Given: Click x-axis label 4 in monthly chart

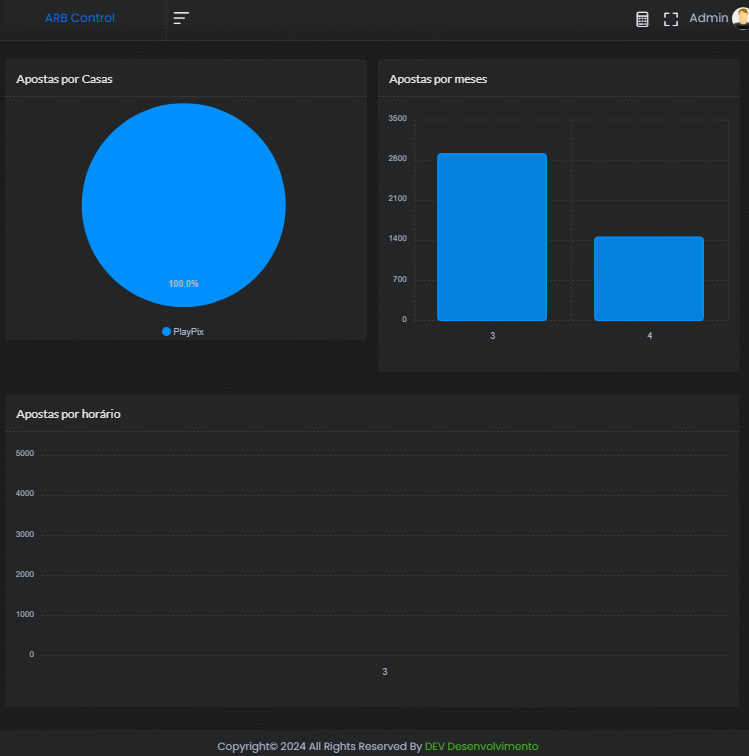Looking at the screenshot, I should pos(649,336).
